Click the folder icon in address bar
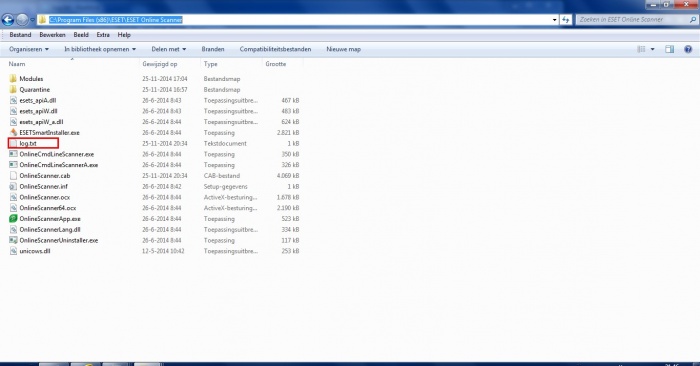The image size is (700, 366). pos(42,20)
